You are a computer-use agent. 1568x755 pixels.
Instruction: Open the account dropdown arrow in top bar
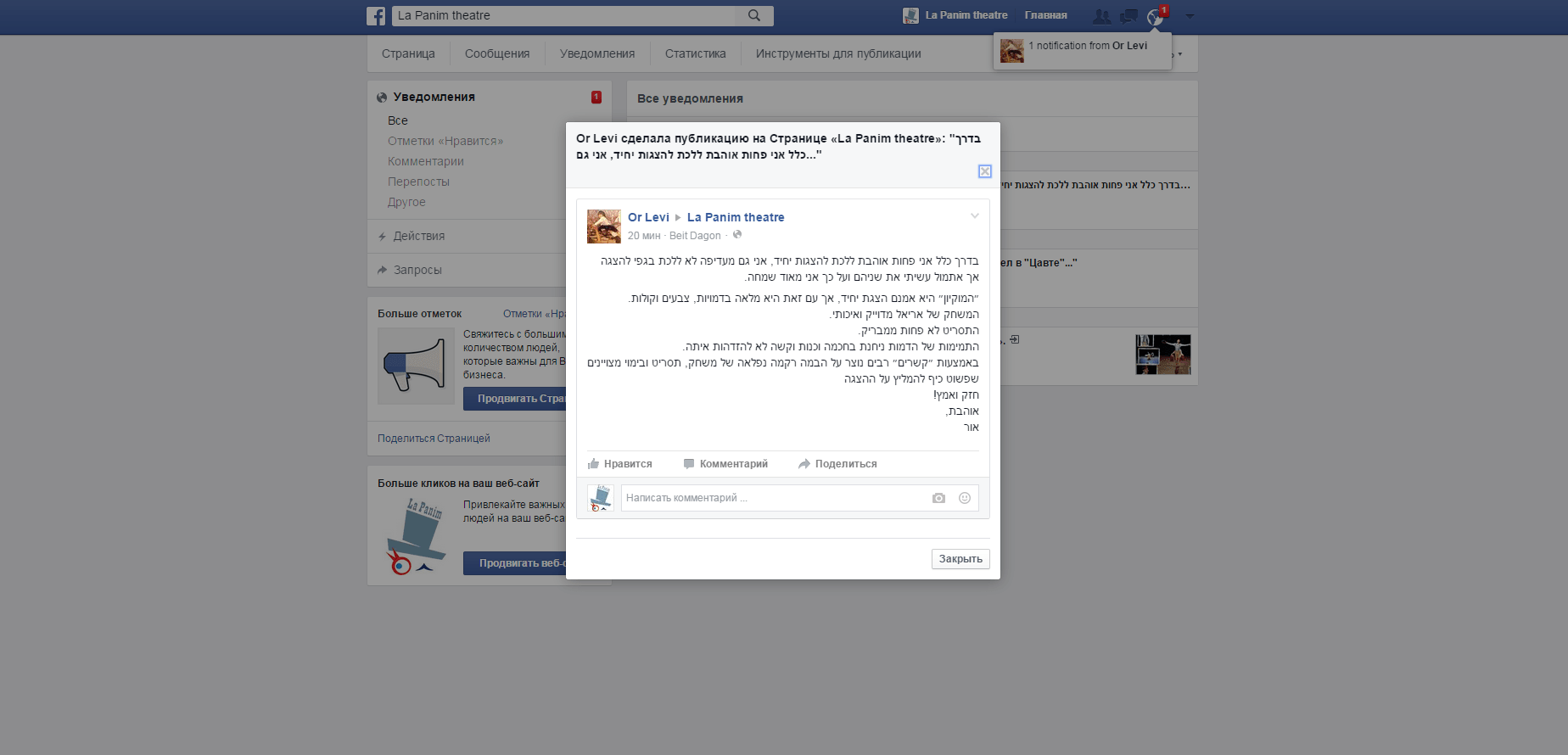1190,16
